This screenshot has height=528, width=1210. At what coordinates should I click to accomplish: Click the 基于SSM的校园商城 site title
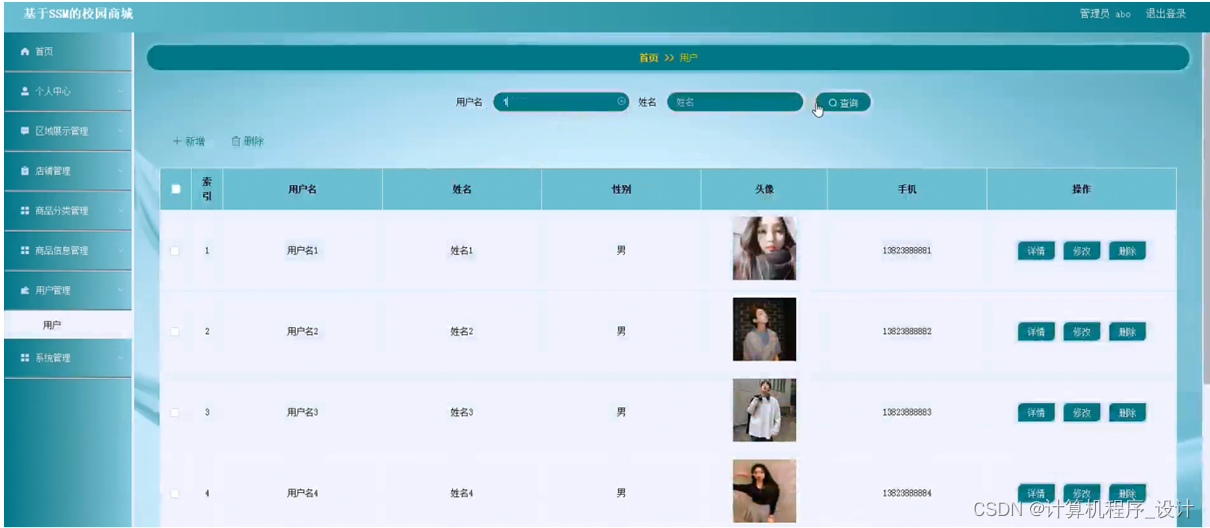click(78, 14)
